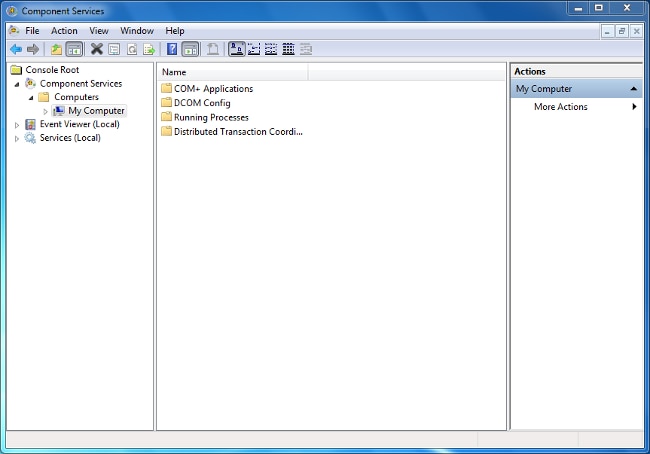The width and height of the screenshot is (650, 454).
Task: Select My Computer in the tree
Action: tap(96, 111)
